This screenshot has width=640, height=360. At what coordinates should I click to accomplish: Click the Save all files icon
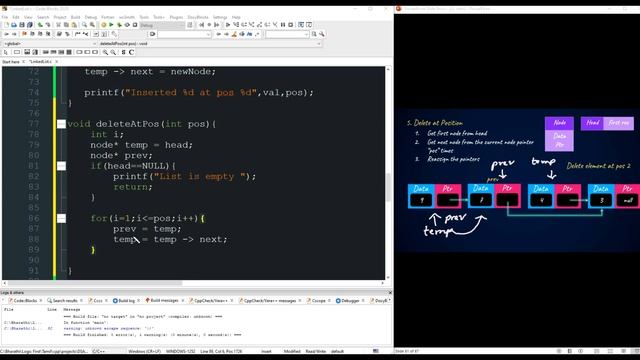[x=30, y=25]
